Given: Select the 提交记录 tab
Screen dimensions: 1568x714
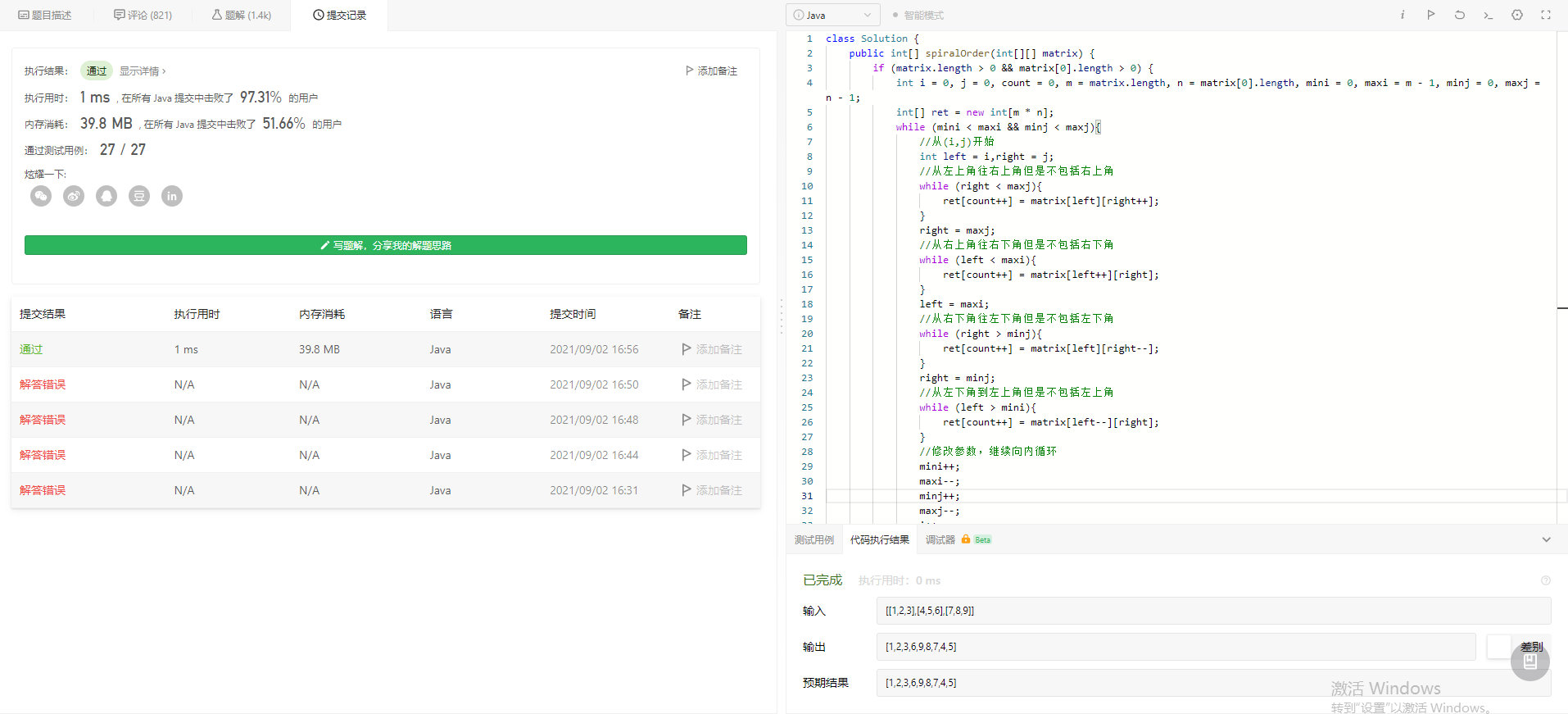Looking at the screenshot, I should [339, 15].
